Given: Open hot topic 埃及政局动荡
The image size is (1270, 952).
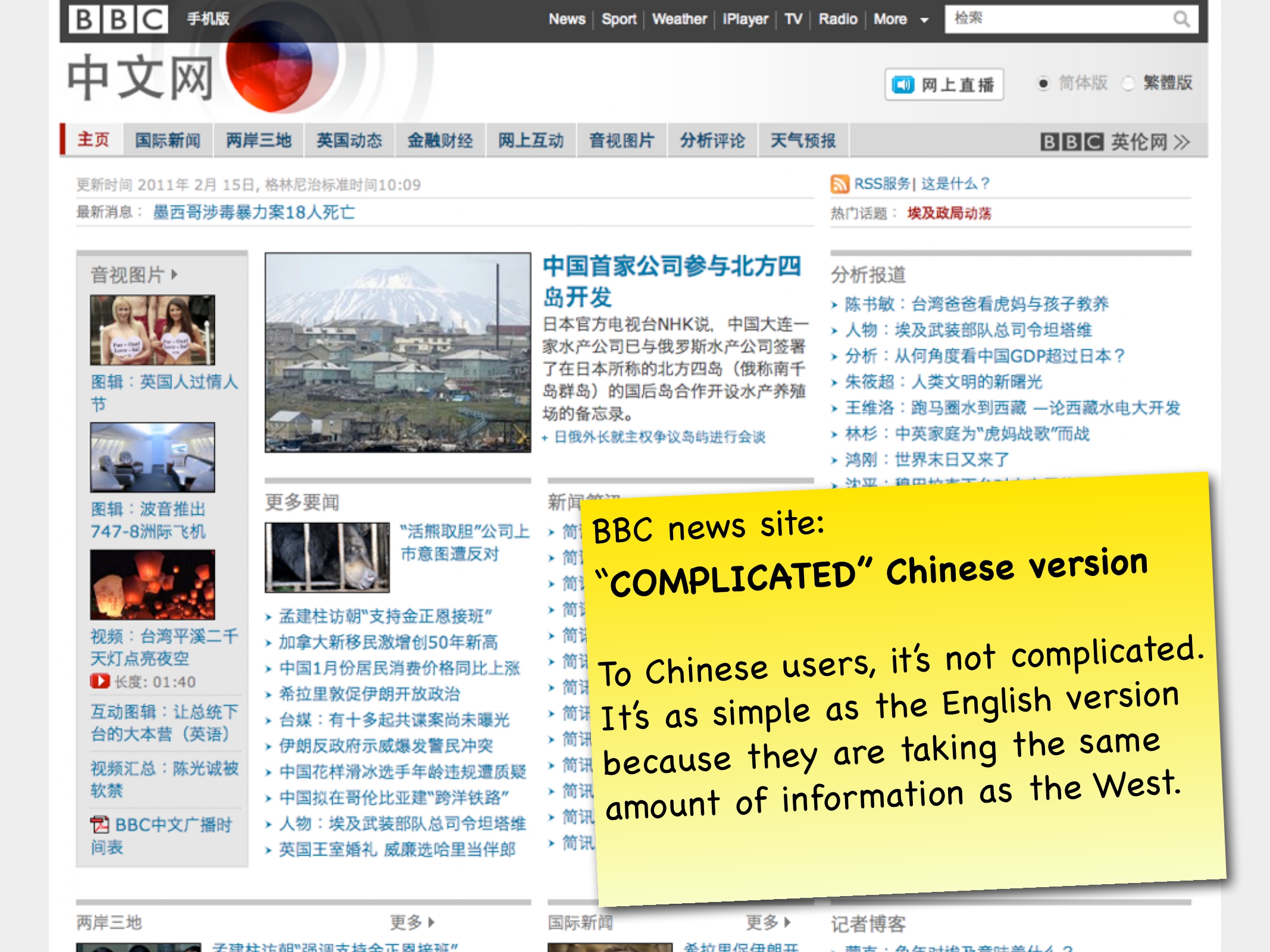Looking at the screenshot, I should pyautogui.click(x=949, y=213).
